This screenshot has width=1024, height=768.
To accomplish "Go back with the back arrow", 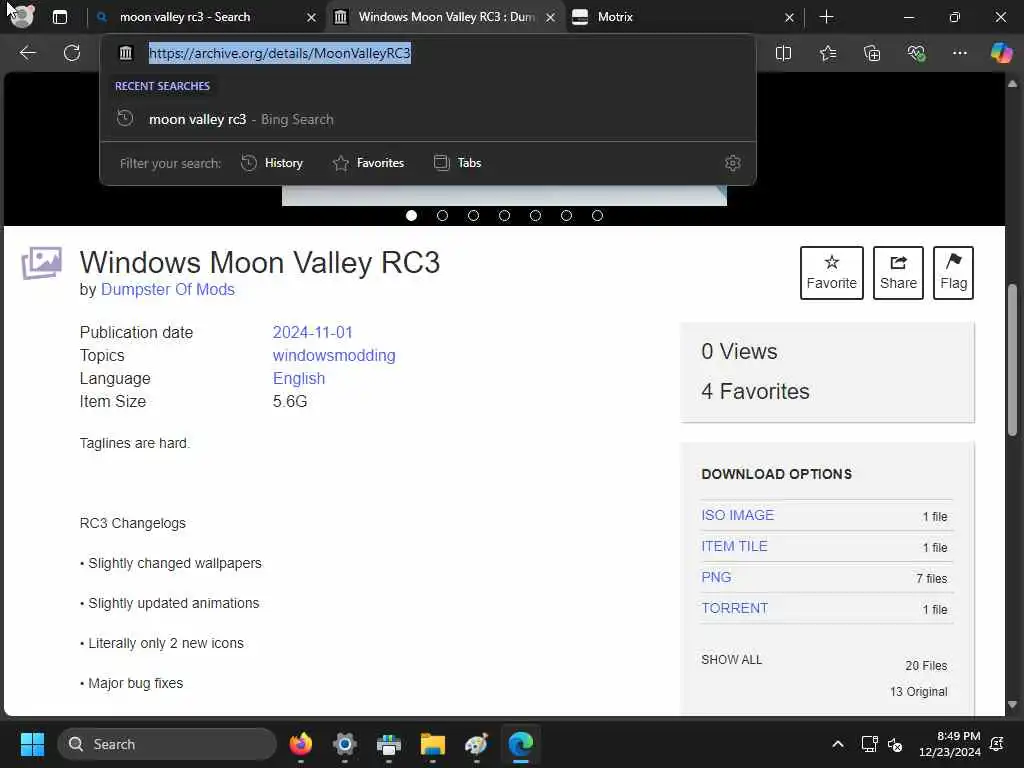I will 27,53.
